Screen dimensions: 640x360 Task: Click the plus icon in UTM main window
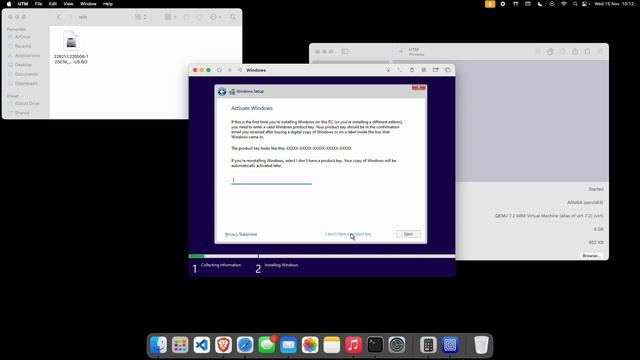coord(401,51)
